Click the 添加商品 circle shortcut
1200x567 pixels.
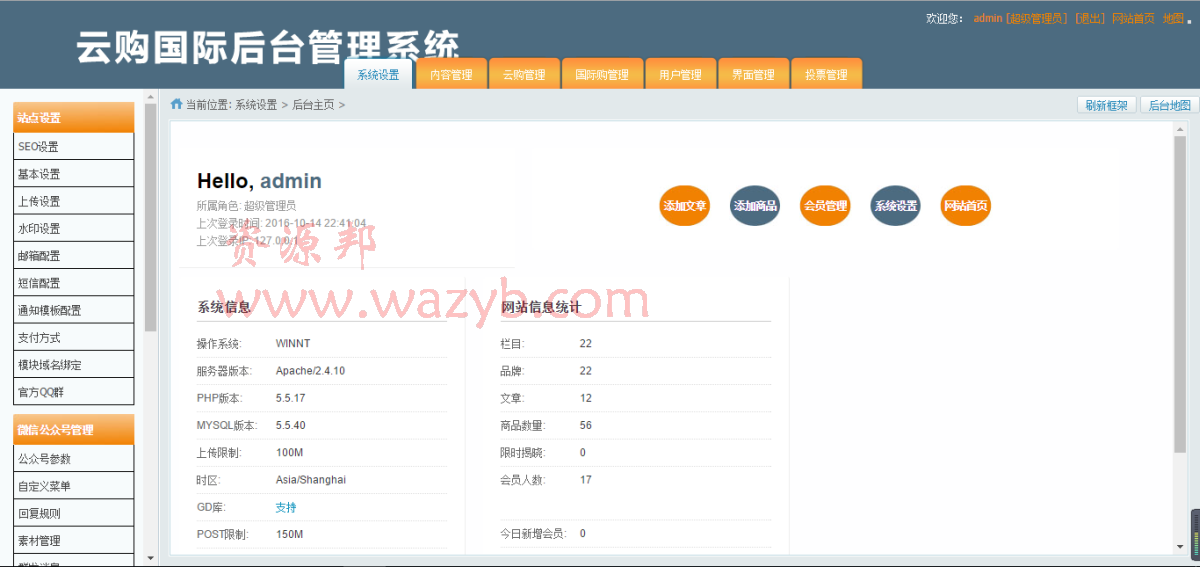pos(755,206)
